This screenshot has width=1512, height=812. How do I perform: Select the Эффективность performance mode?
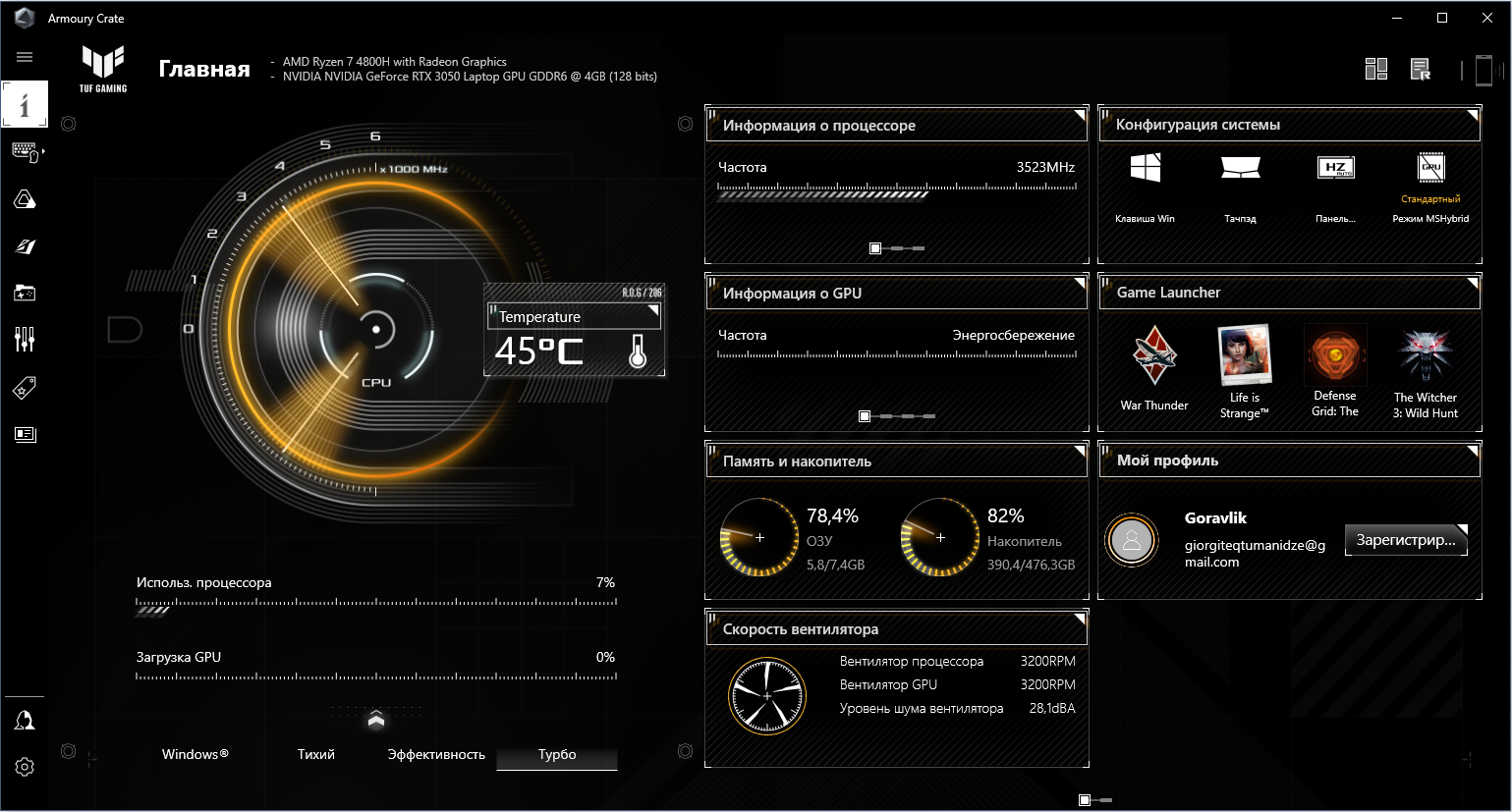(x=436, y=754)
